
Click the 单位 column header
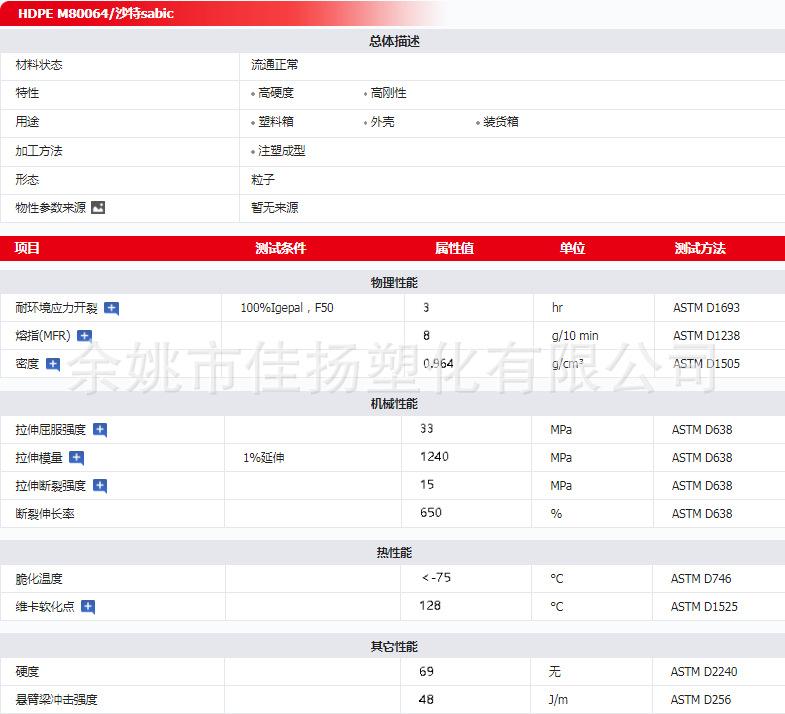572,248
